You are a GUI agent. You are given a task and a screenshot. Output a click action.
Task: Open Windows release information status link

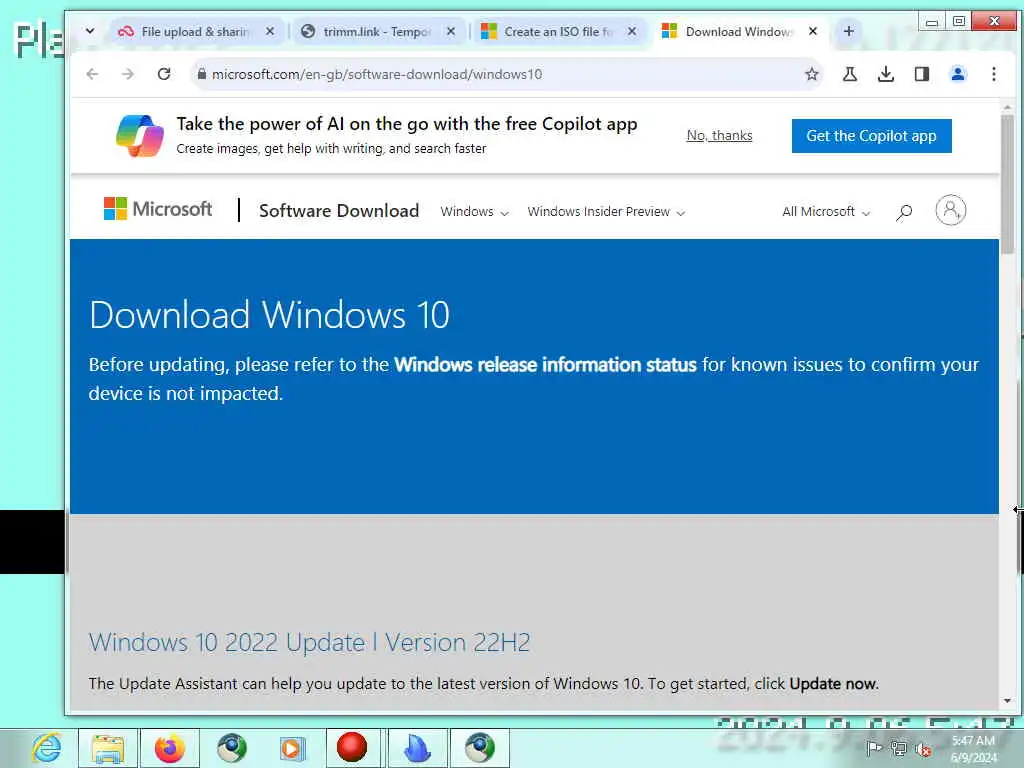click(x=545, y=364)
